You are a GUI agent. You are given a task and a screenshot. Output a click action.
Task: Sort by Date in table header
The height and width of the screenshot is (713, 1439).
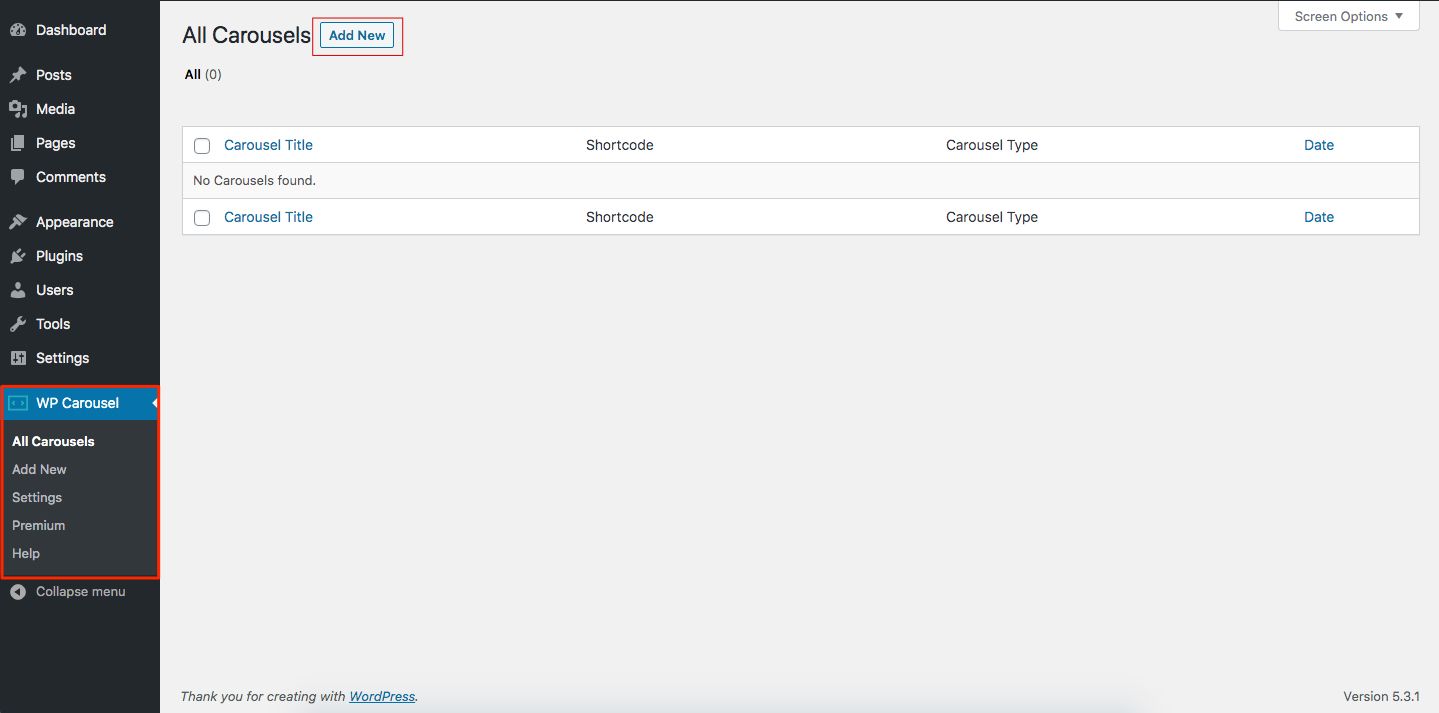pyautogui.click(x=1319, y=145)
